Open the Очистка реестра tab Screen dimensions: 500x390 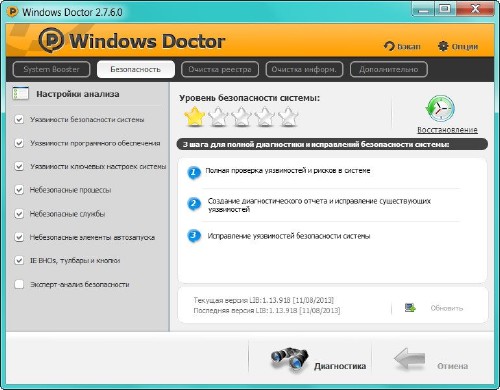[220, 69]
